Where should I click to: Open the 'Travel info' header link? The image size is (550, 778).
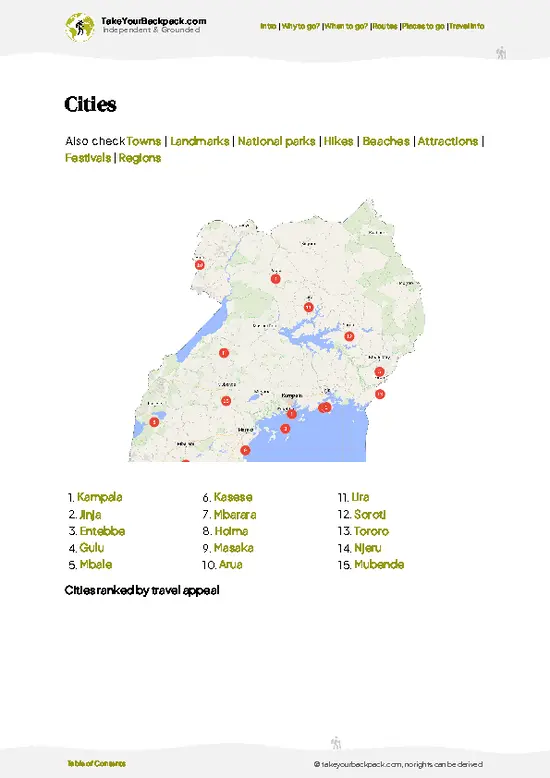(x=467, y=26)
